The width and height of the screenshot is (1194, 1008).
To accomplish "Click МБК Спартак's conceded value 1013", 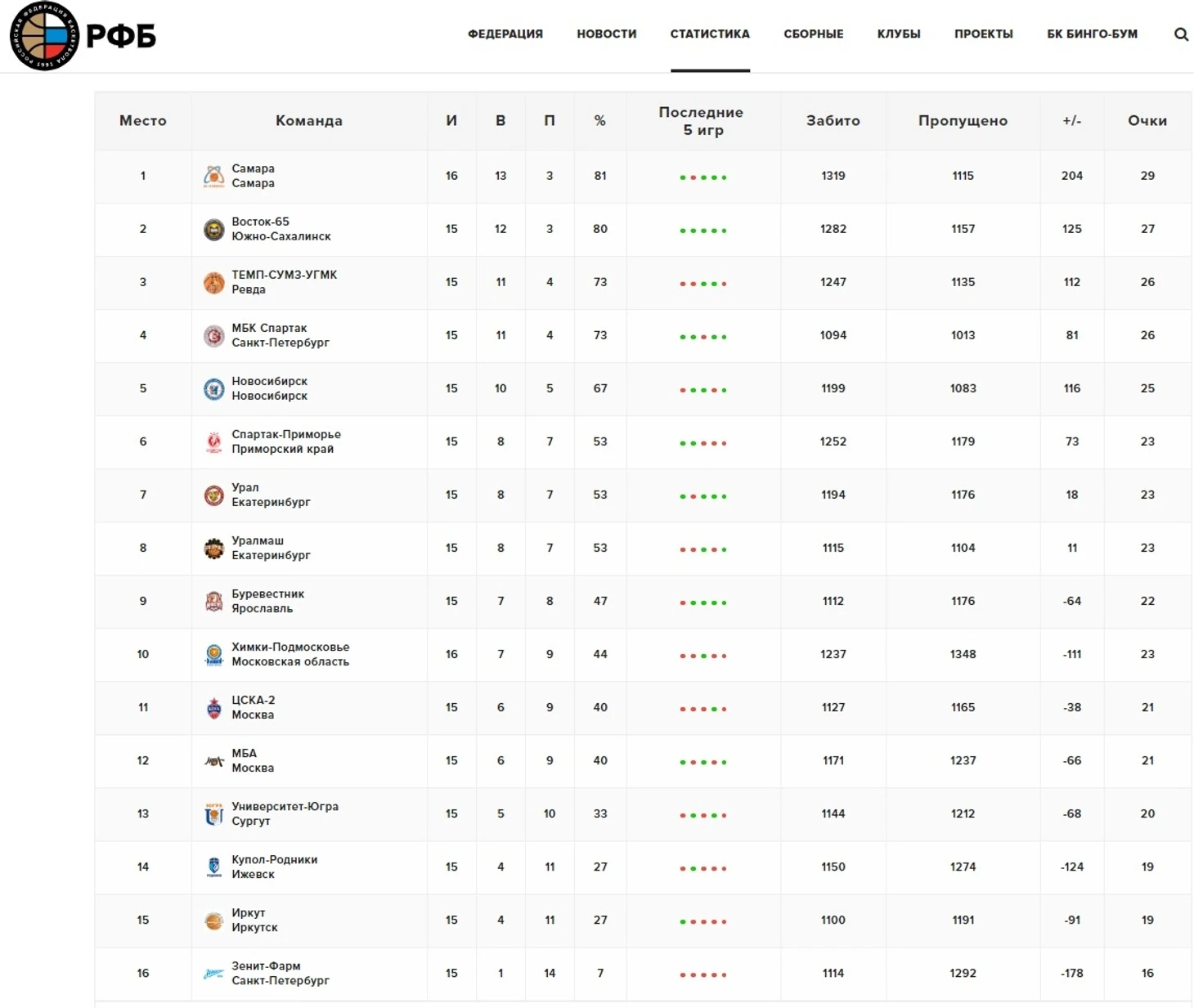I will click(963, 335).
